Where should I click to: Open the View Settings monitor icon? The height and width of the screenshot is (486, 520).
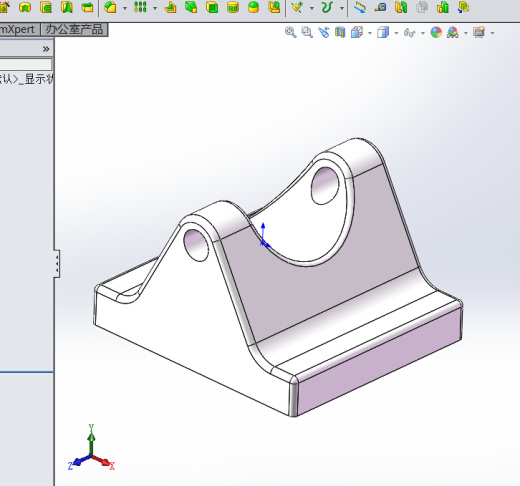(x=479, y=32)
